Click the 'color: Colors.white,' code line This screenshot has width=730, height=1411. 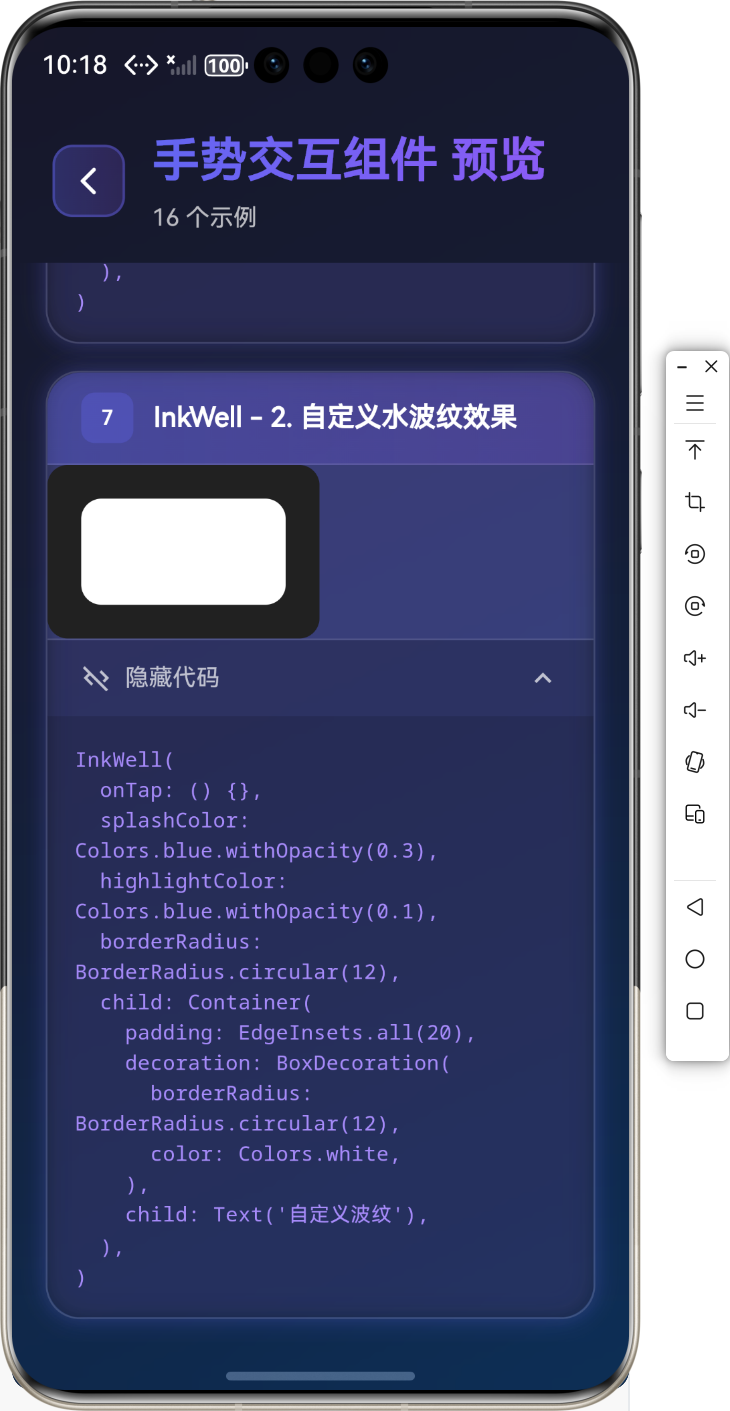click(276, 1154)
